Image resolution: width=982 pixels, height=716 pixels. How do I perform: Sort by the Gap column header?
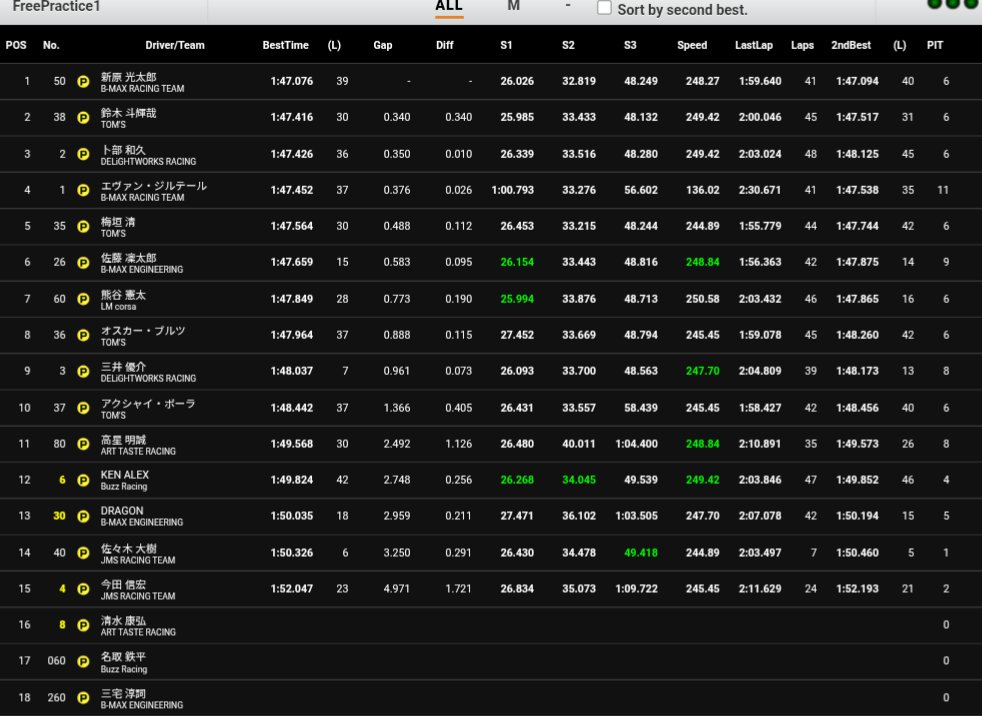click(383, 45)
